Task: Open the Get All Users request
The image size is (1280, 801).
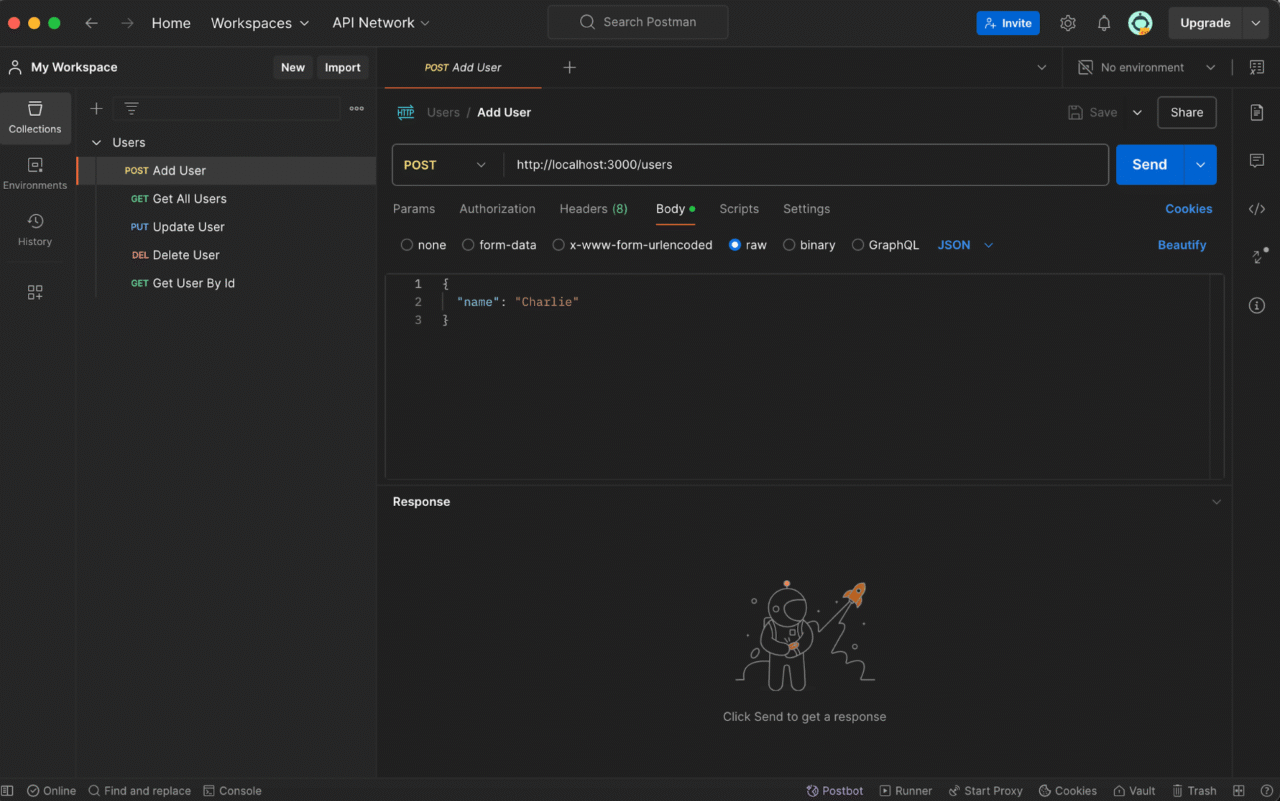Action: point(226,199)
